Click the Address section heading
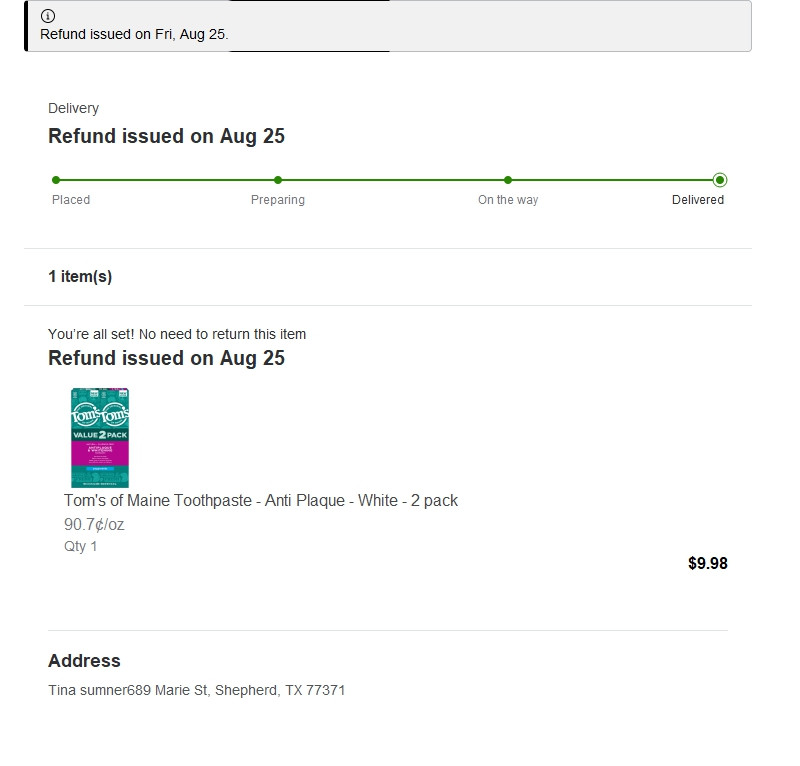 (84, 661)
